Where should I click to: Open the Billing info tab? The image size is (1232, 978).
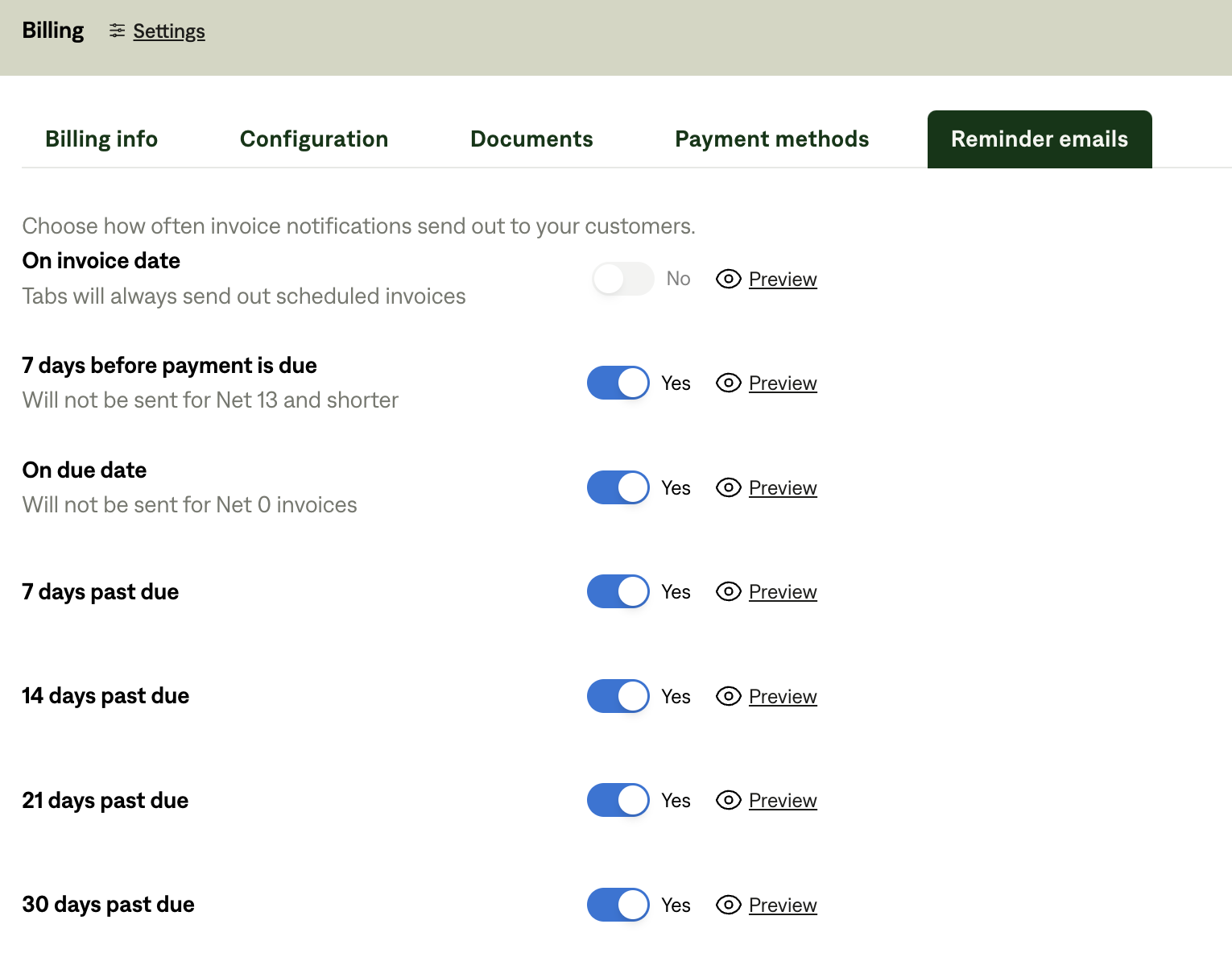click(101, 139)
